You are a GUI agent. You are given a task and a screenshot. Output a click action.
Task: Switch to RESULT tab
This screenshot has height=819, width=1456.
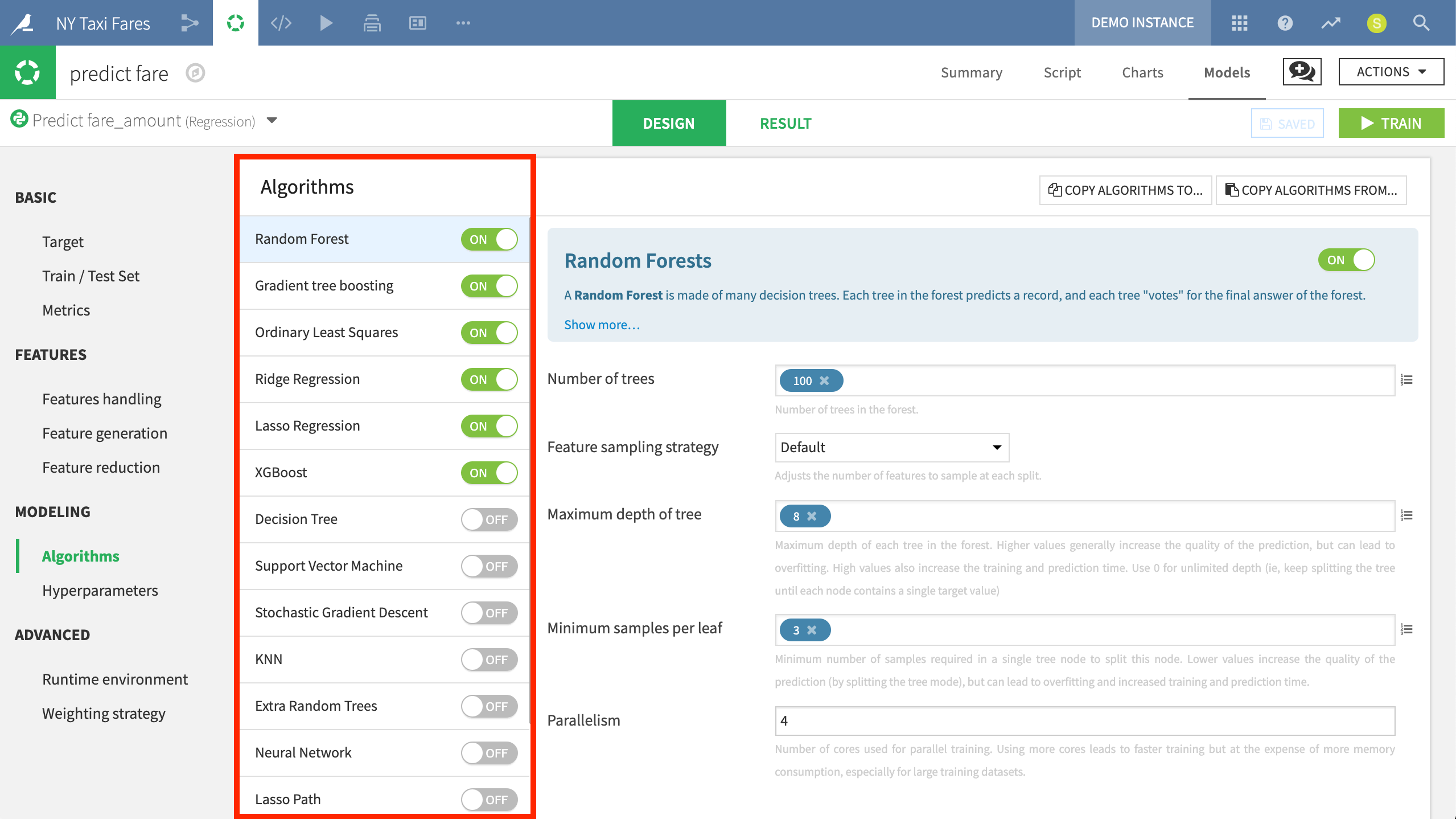pyautogui.click(x=785, y=123)
